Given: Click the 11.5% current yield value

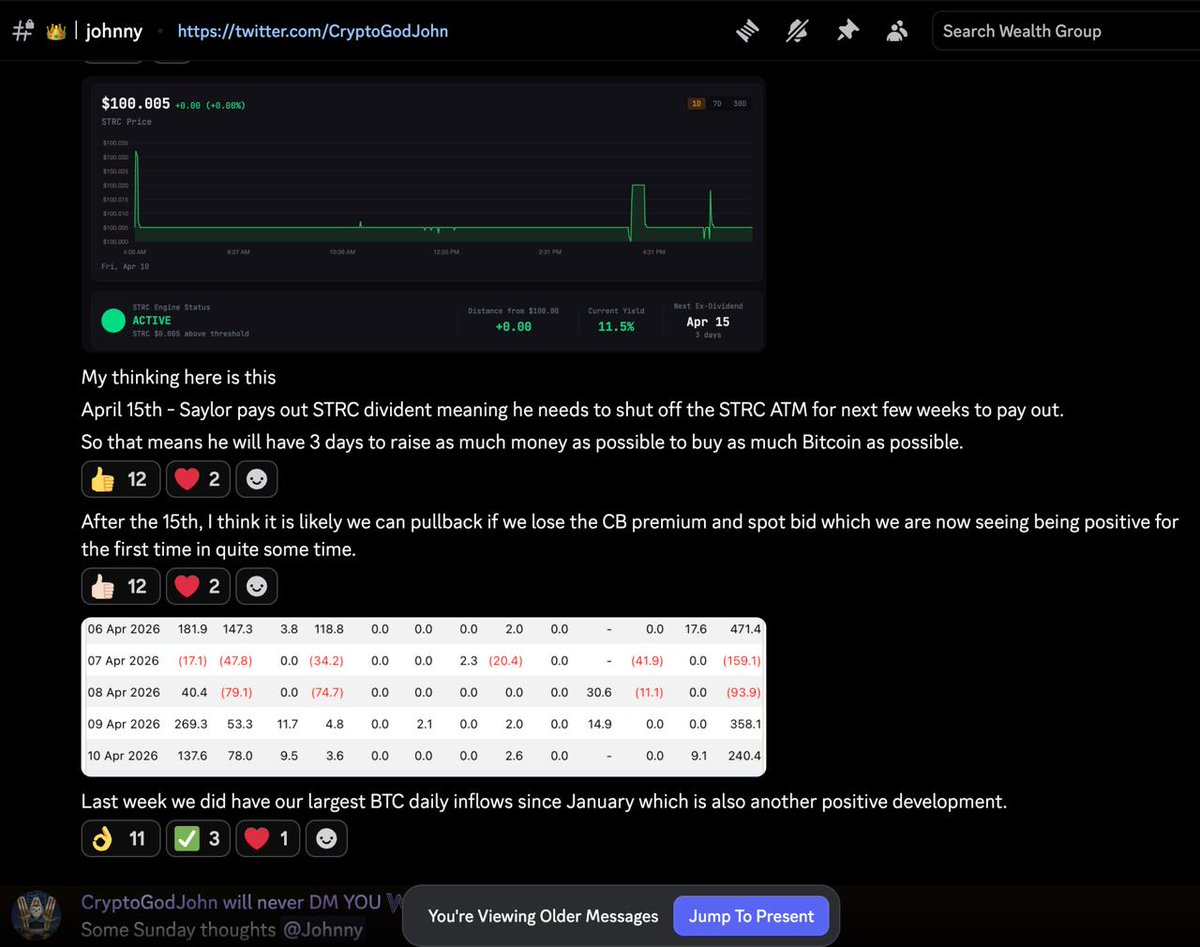Looking at the screenshot, I should 616,327.
